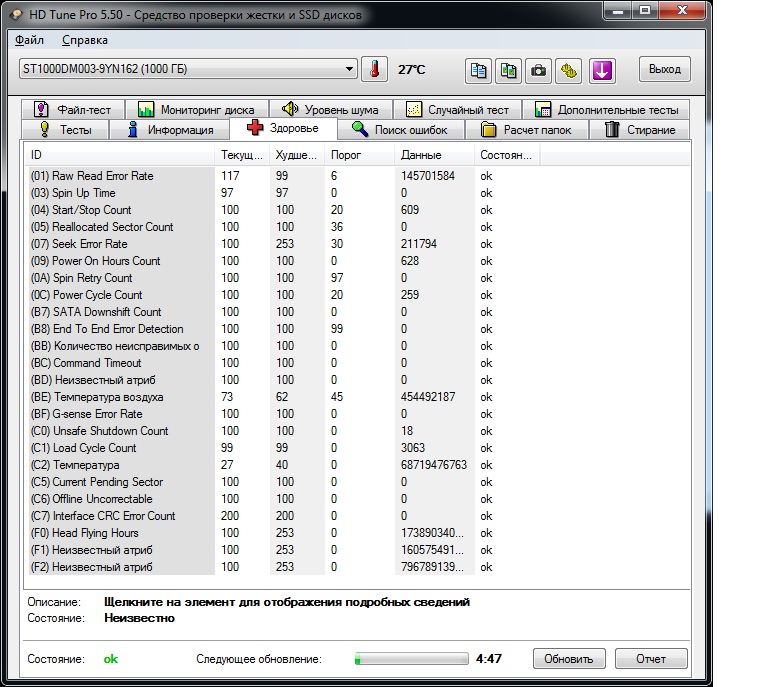Click the 27°C temperature readout
The image size is (768, 687).
[x=411, y=70]
